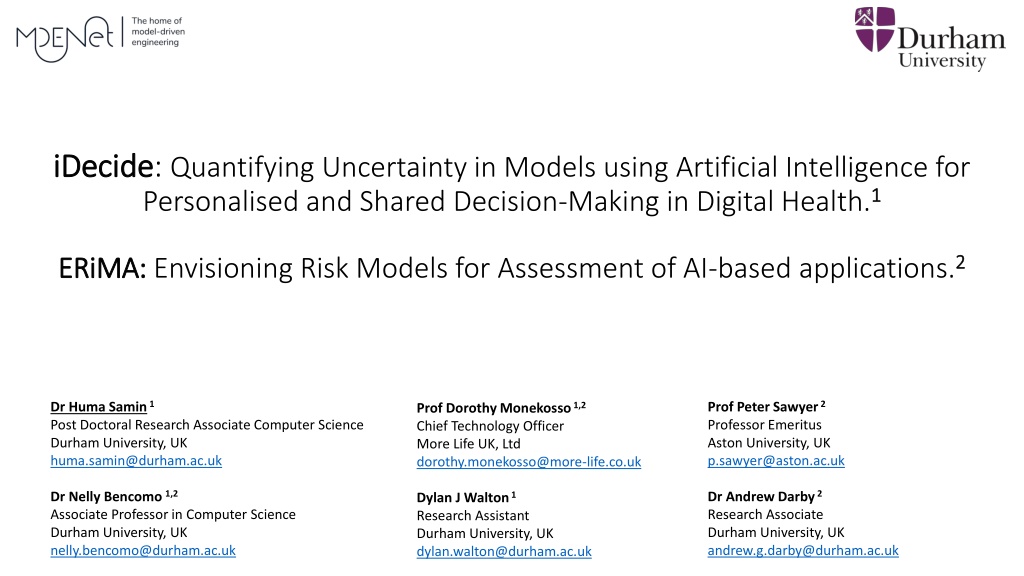Open andrew.g.darby@durham.ac.uk email link
This screenshot has width=1024, height=576.
[x=803, y=551]
